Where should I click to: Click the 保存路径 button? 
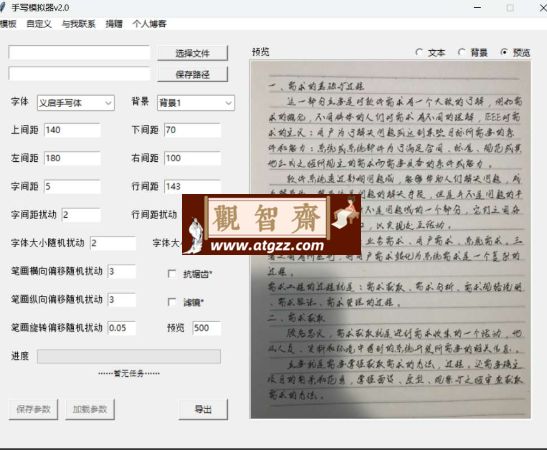point(193,74)
